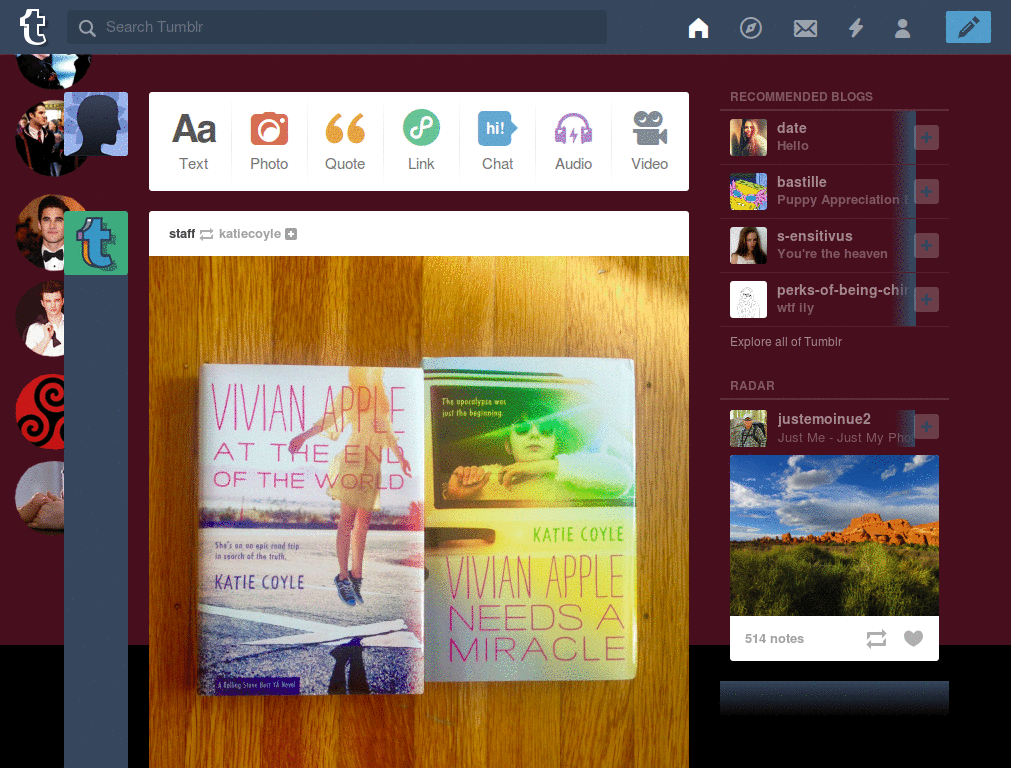
Task: Create a new Video post
Action: tap(649, 141)
